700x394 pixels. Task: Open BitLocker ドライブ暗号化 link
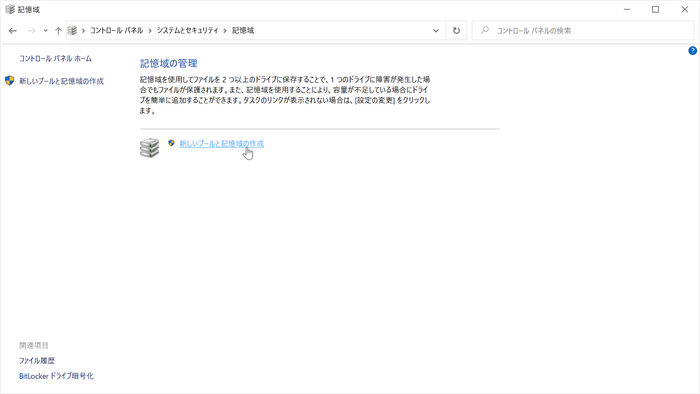click(56, 376)
